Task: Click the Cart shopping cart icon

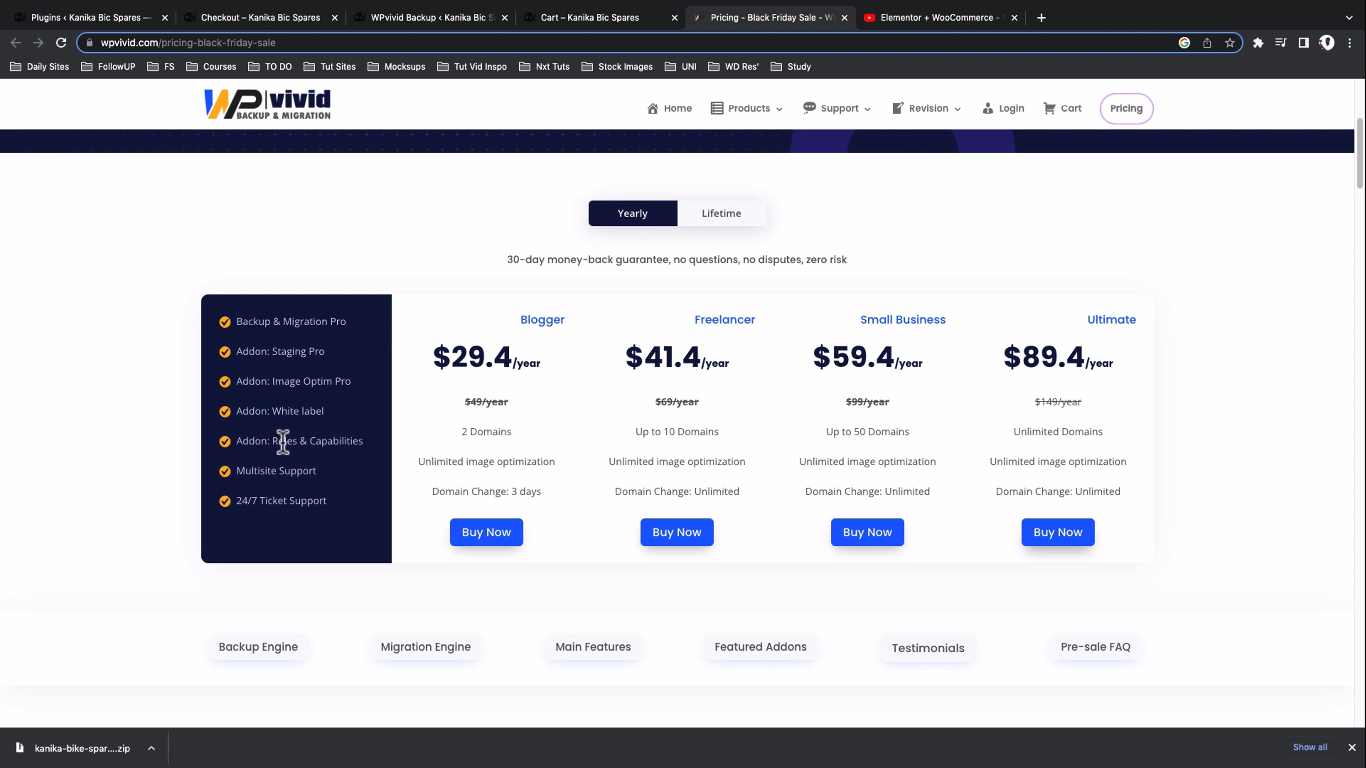Action: pos(1049,108)
